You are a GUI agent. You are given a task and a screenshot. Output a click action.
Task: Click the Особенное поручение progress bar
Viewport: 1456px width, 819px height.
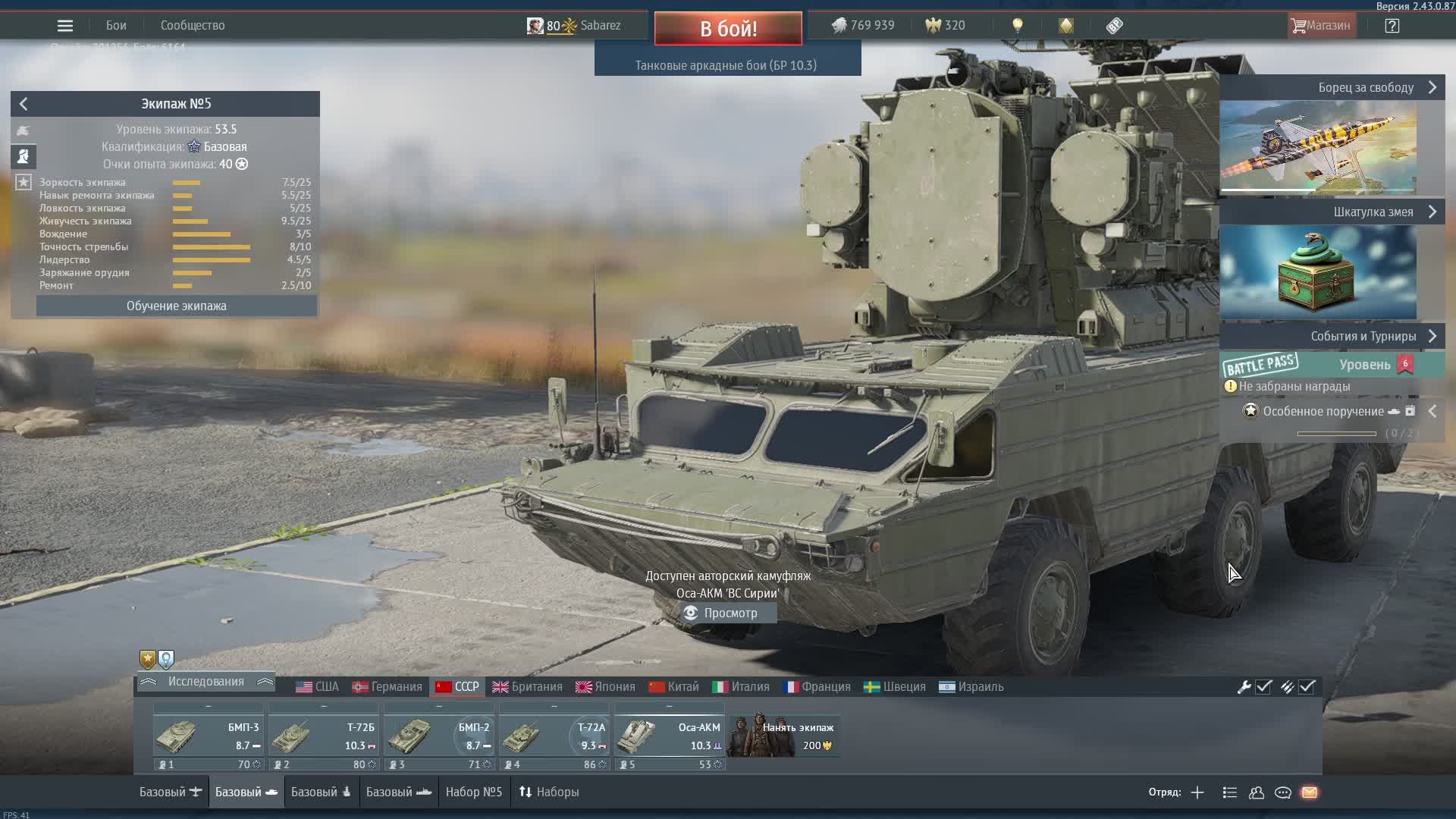coord(1337,434)
